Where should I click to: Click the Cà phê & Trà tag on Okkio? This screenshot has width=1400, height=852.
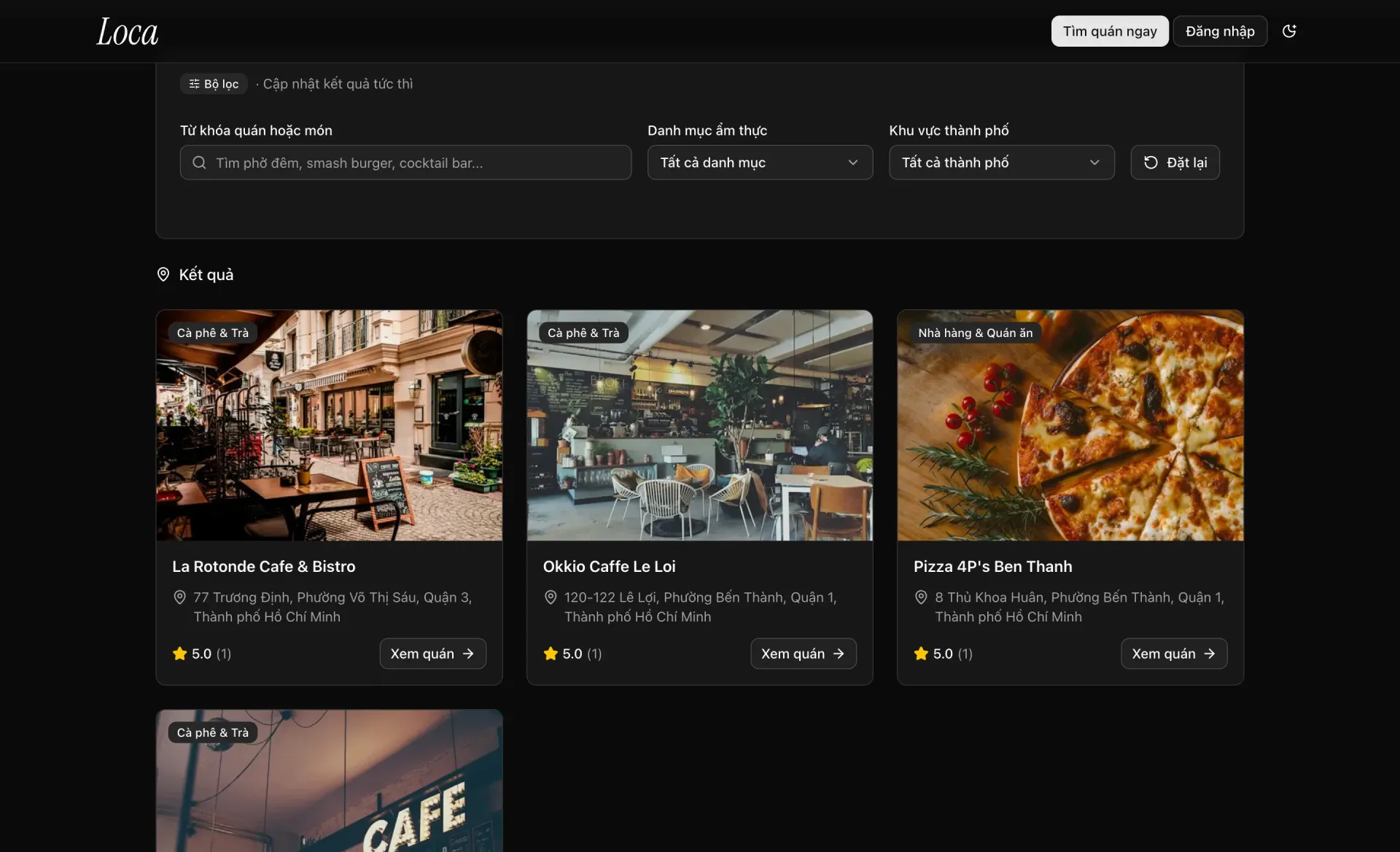coord(583,333)
